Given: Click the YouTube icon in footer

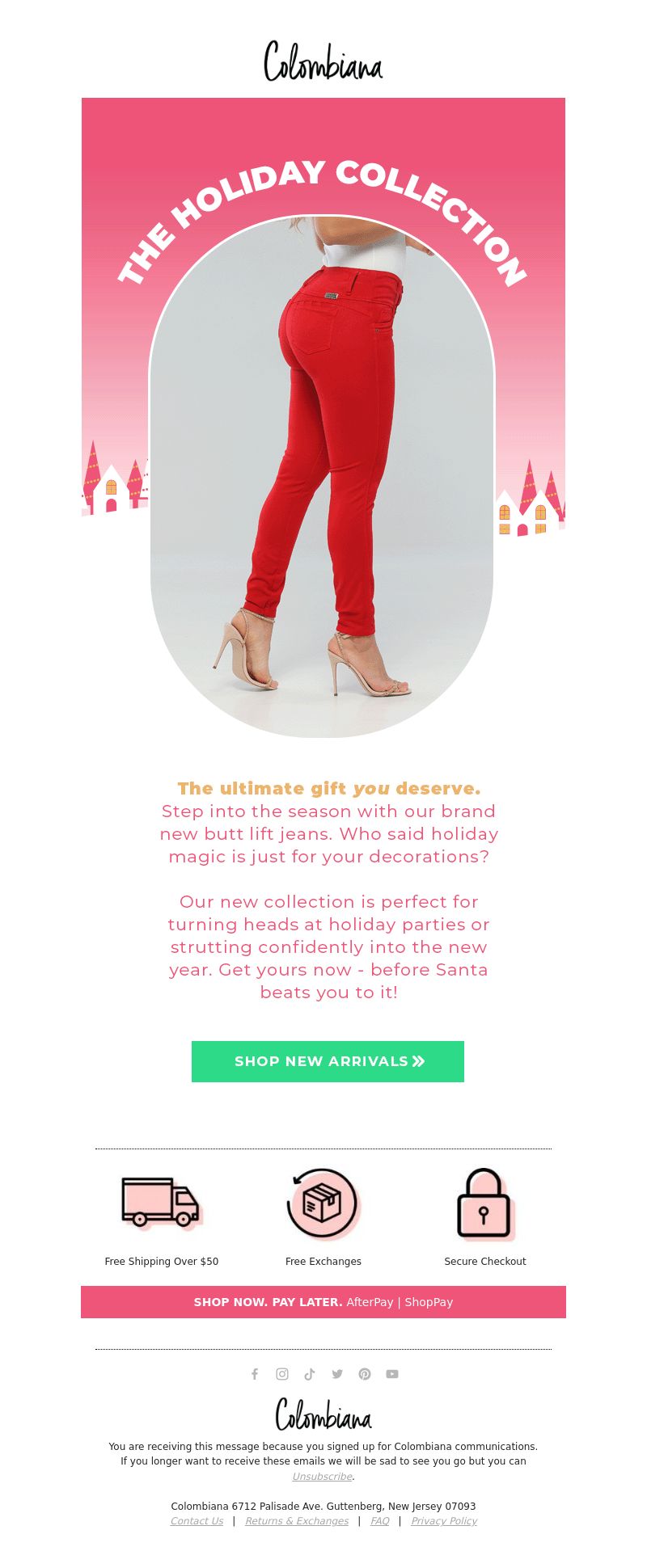Looking at the screenshot, I should pos(392,1374).
